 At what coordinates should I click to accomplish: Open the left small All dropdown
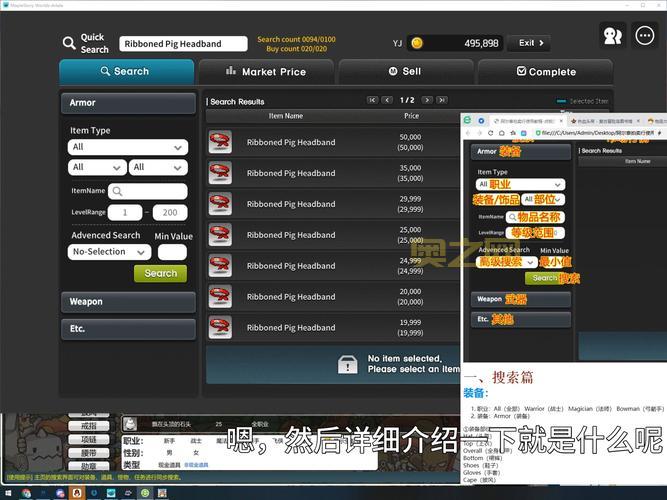pyautogui.click(x=97, y=167)
